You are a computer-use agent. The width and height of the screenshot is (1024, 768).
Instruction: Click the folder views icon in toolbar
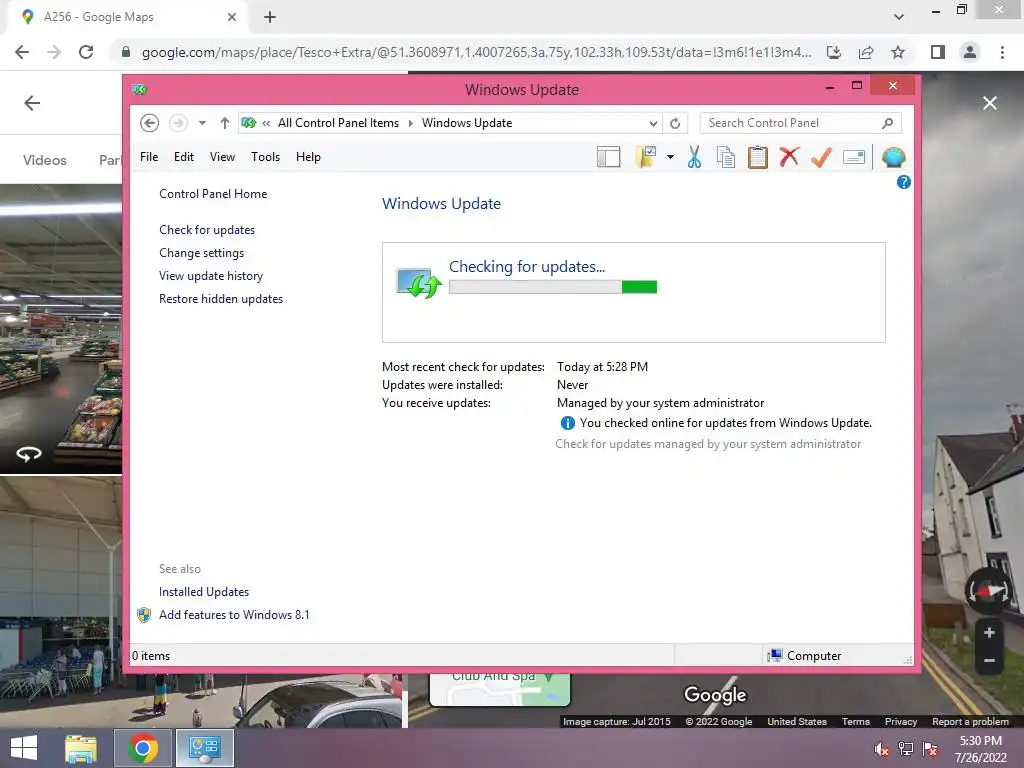pyautogui.click(x=646, y=157)
